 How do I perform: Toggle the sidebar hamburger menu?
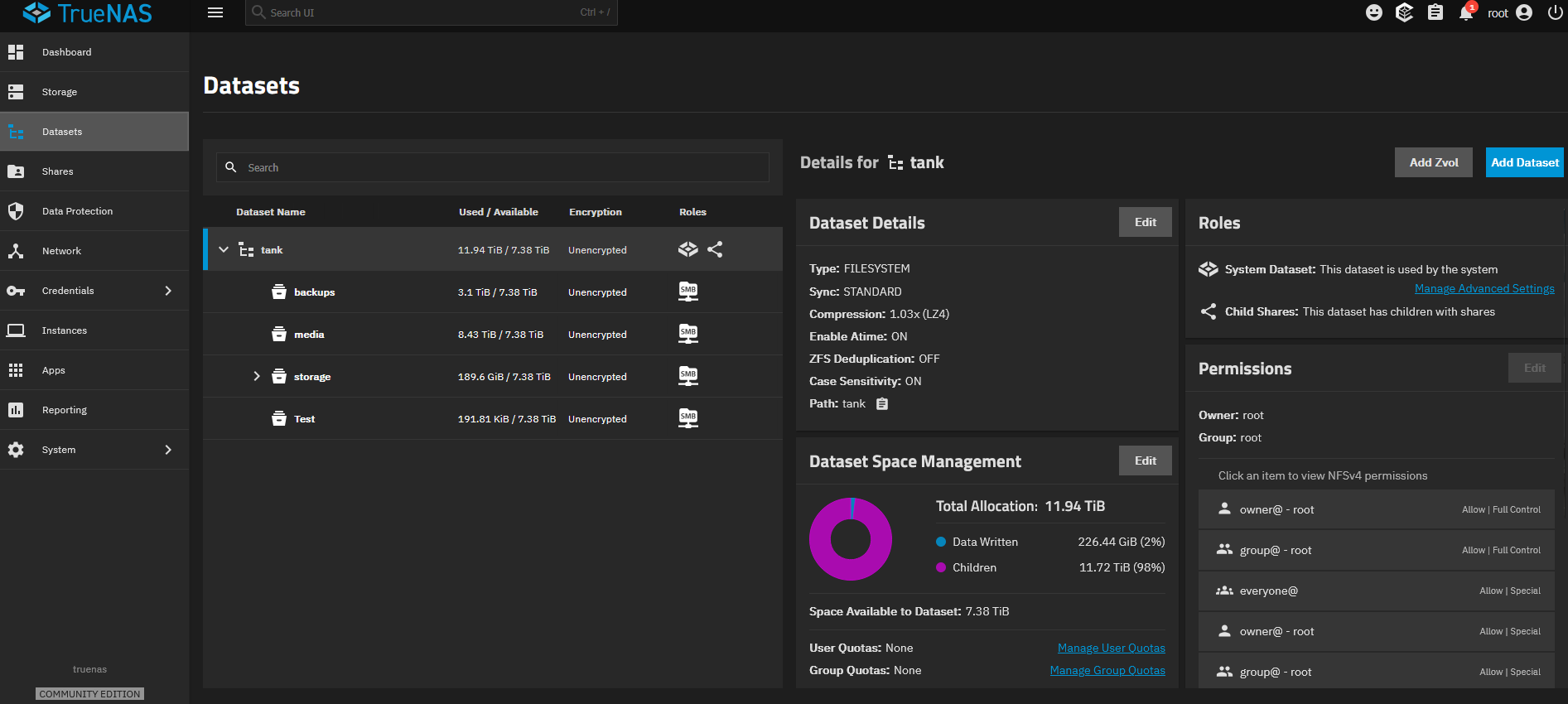(x=215, y=12)
